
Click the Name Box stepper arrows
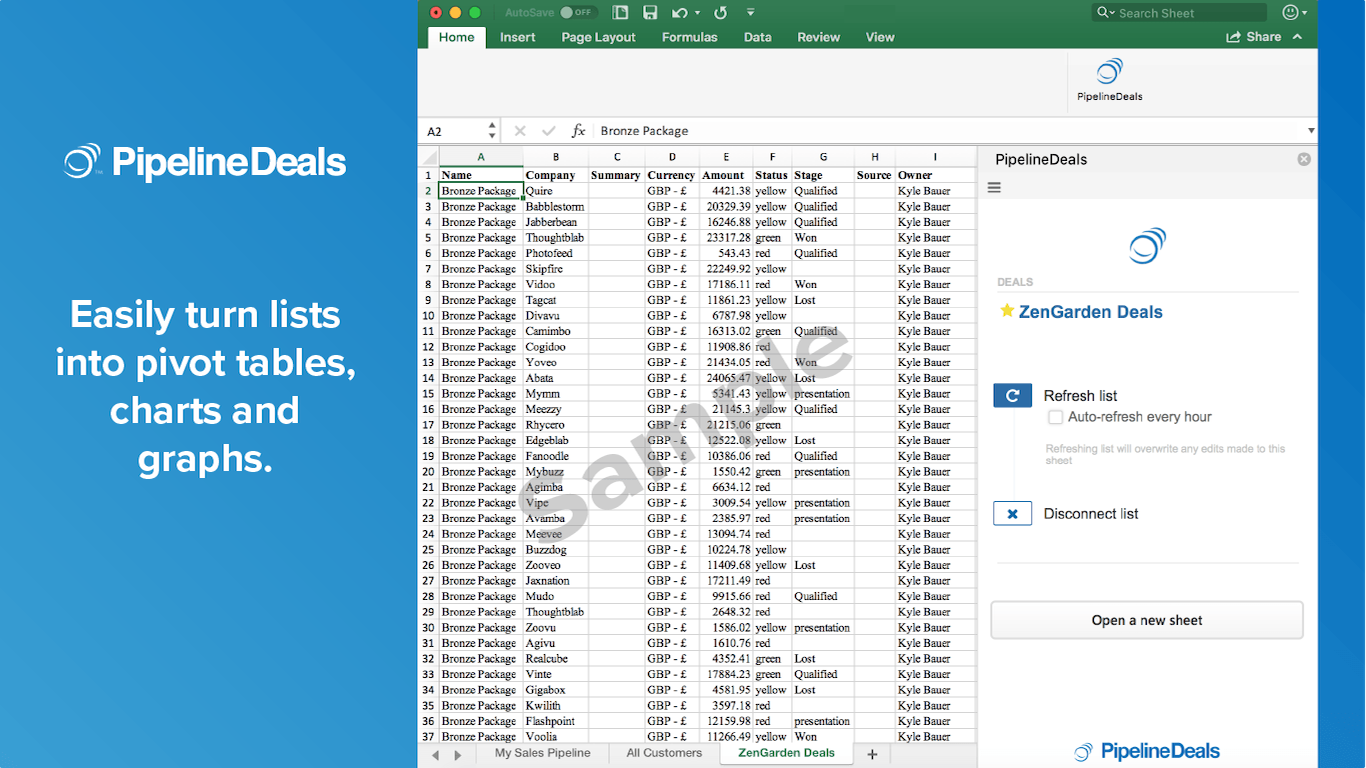click(x=492, y=131)
